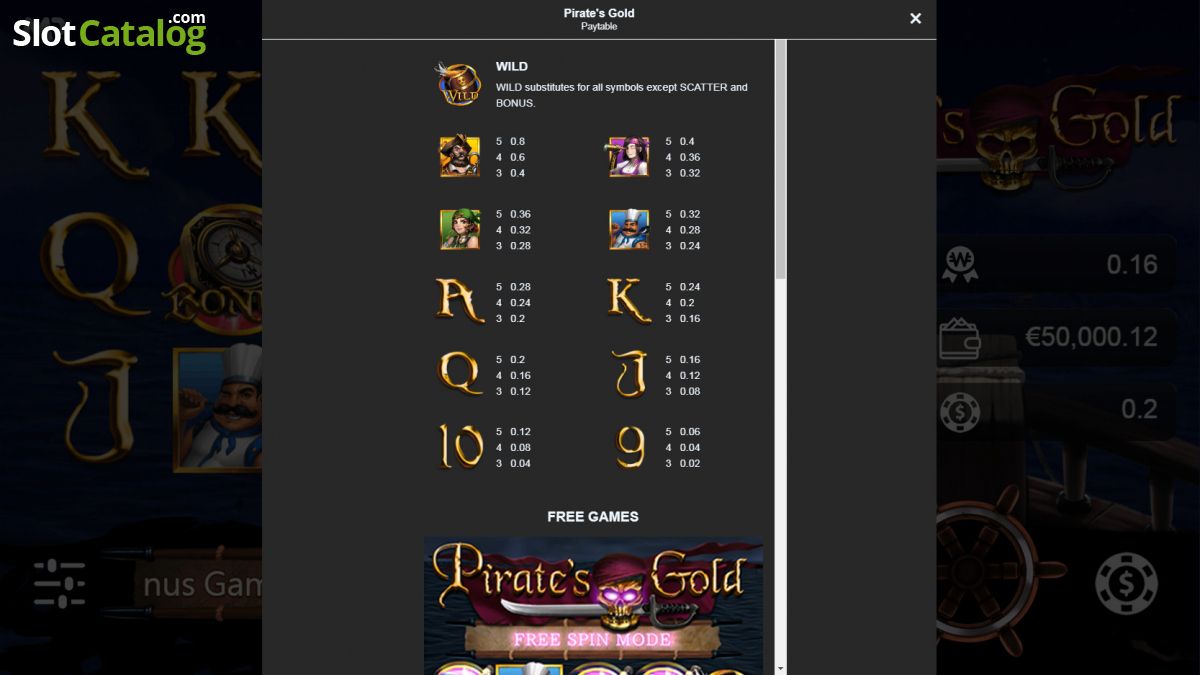Click the golden letter J symbol

(629, 374)
